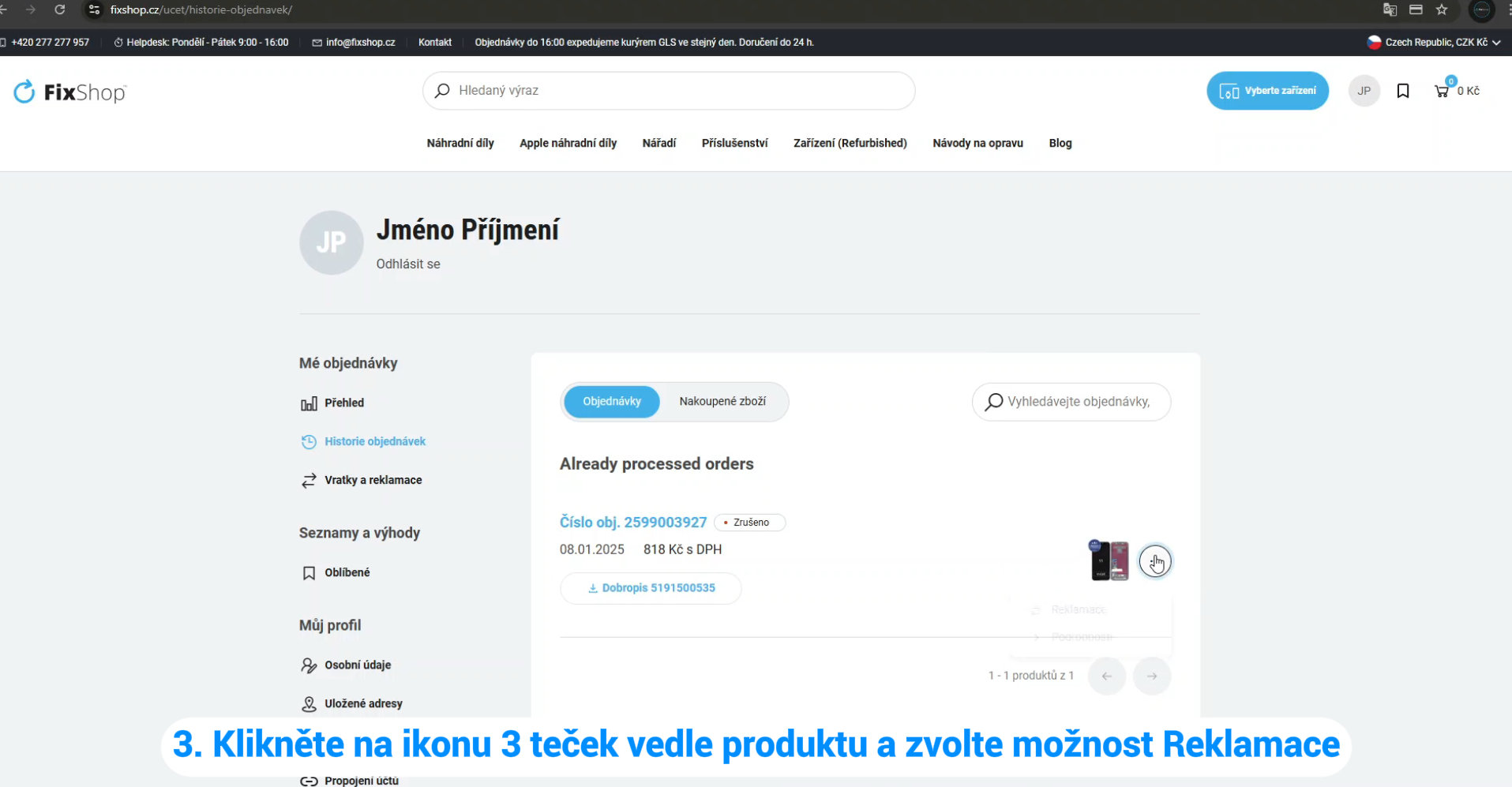Open the ordered product thumbnail image

(1109, 560)
